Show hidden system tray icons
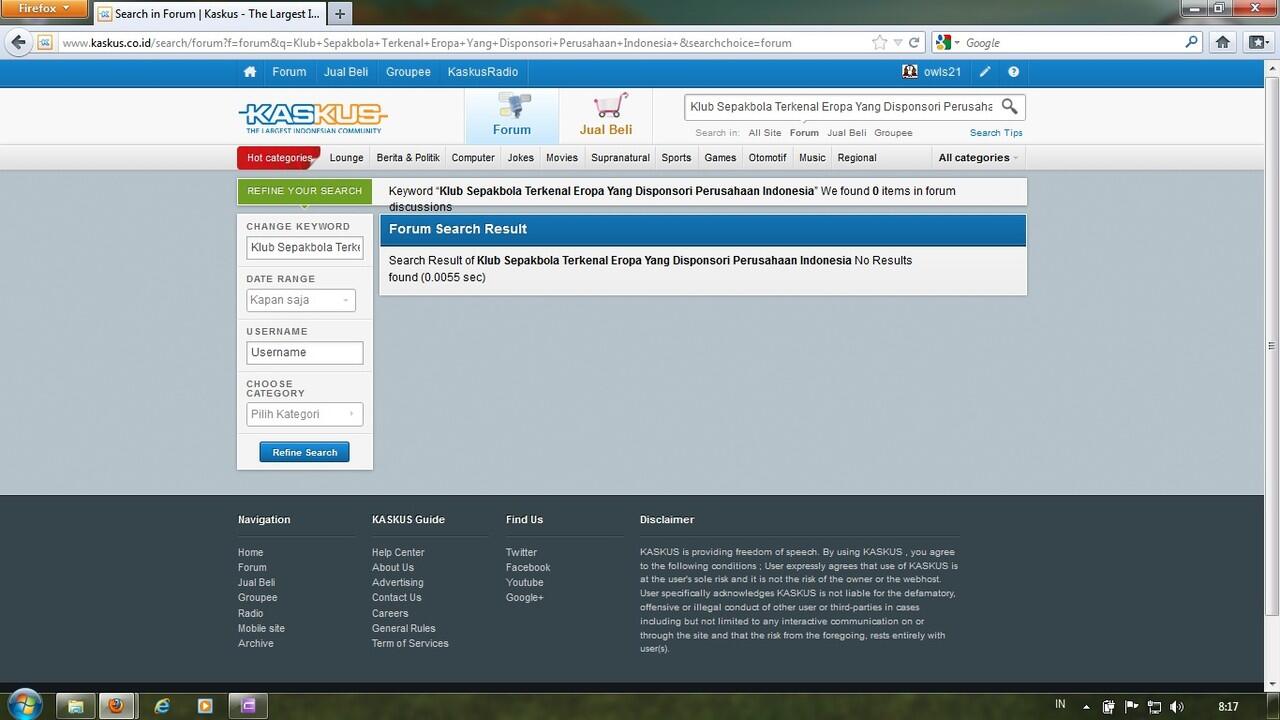 coord(1087,707)
